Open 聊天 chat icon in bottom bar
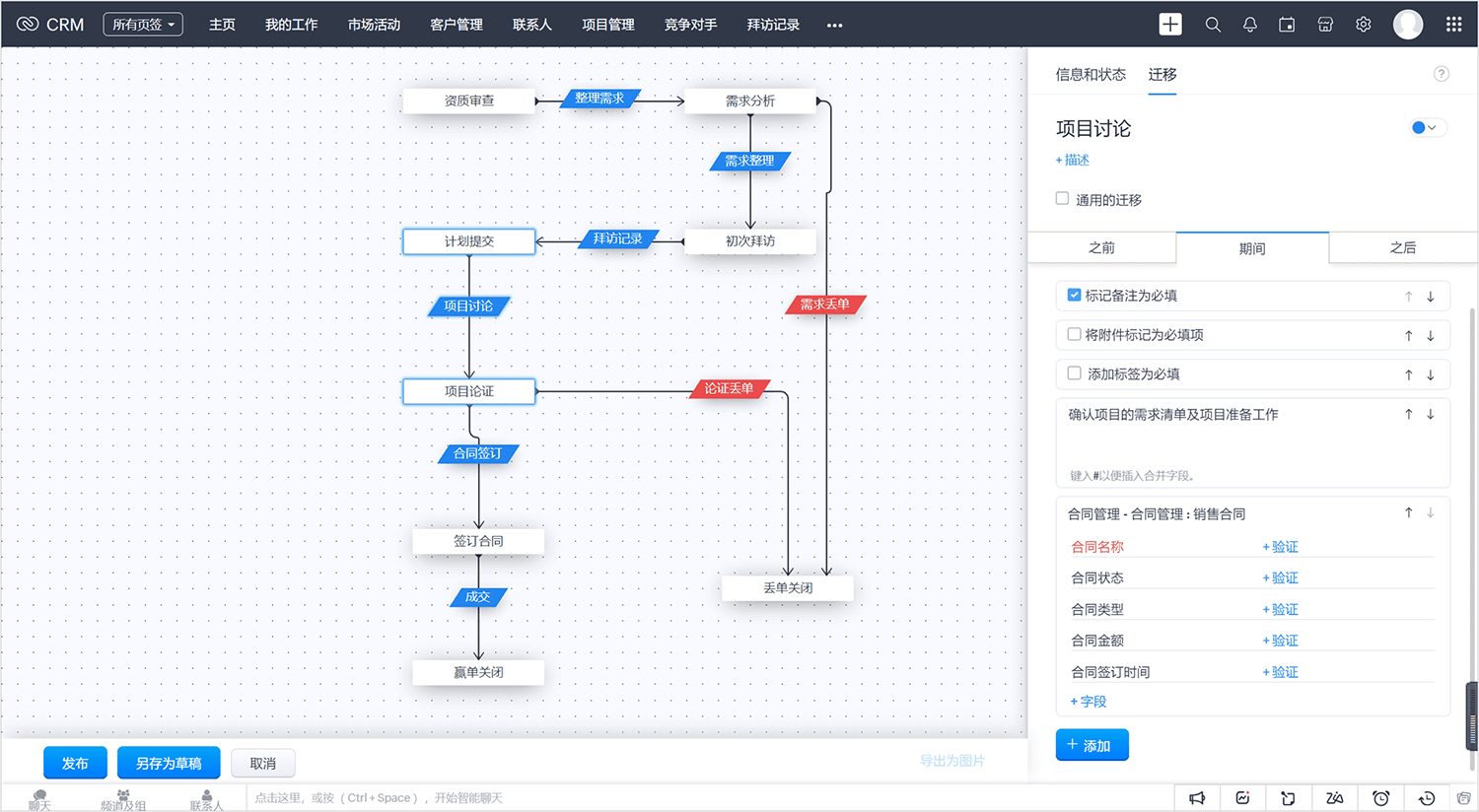1479x812 pixels. click(x=39, y=800)
